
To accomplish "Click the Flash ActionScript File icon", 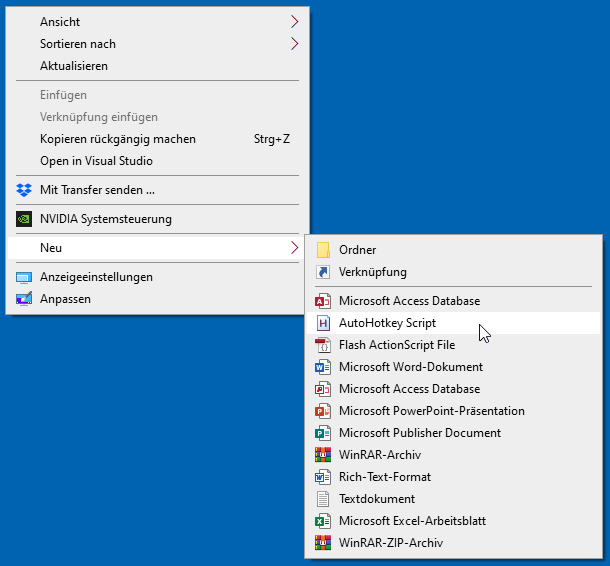I will pyautogui.click(x=323, y=345).
